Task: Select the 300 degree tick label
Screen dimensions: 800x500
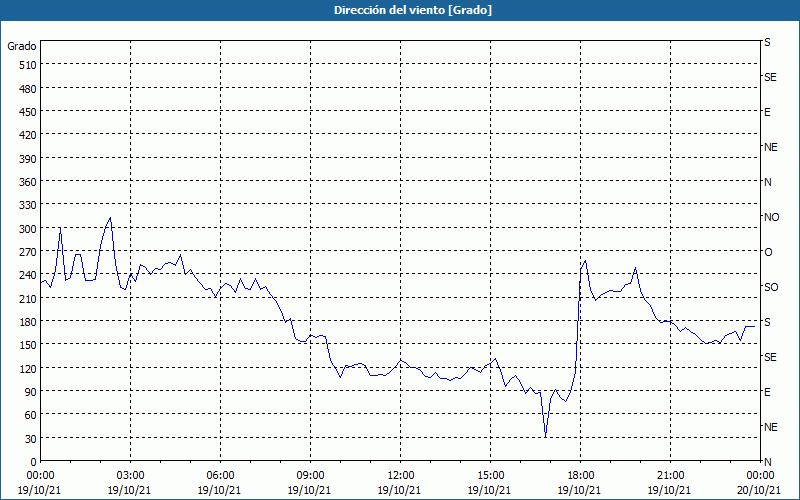Action: (x=29, y=229)
